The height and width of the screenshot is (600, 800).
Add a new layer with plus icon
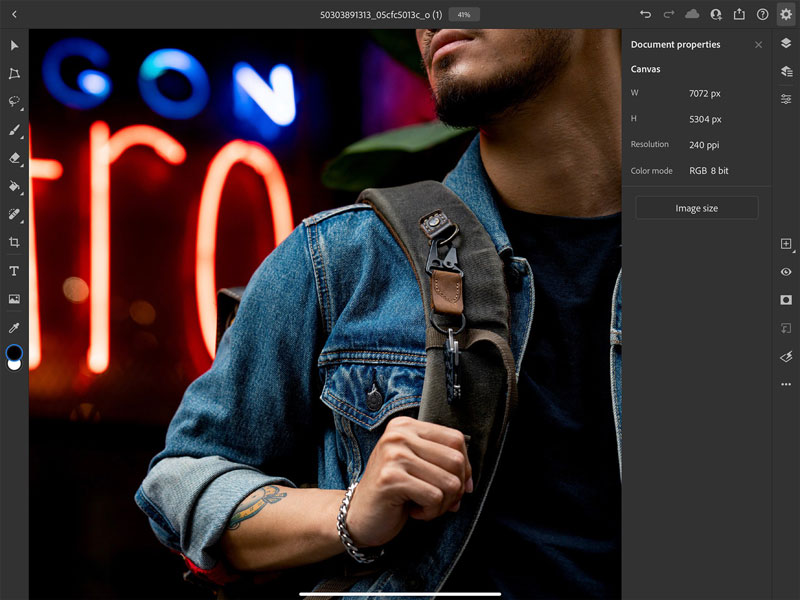point(786,243)
